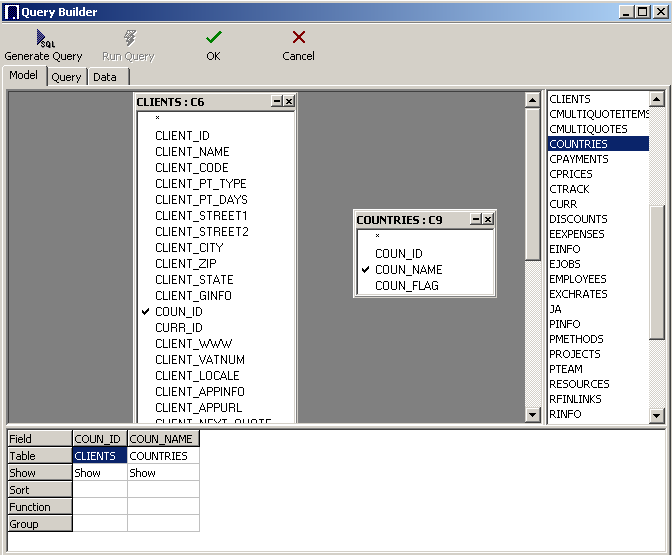Uncheck COUN_NAME field in COUNTRIES table
The image size is (672, 555).
coord(366,270)
